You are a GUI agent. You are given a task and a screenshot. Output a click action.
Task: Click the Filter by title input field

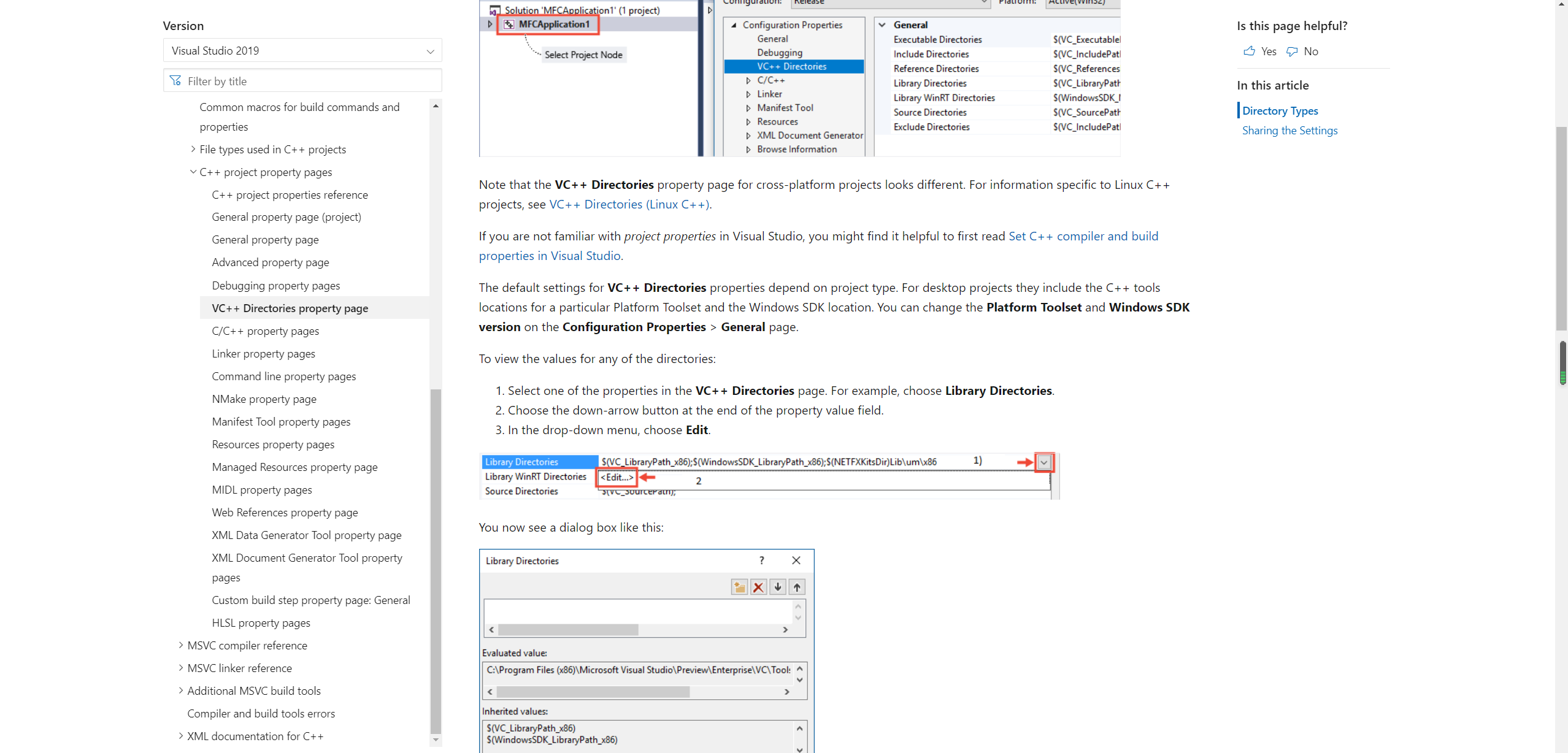pyautogui.click(x=302, y=81)
